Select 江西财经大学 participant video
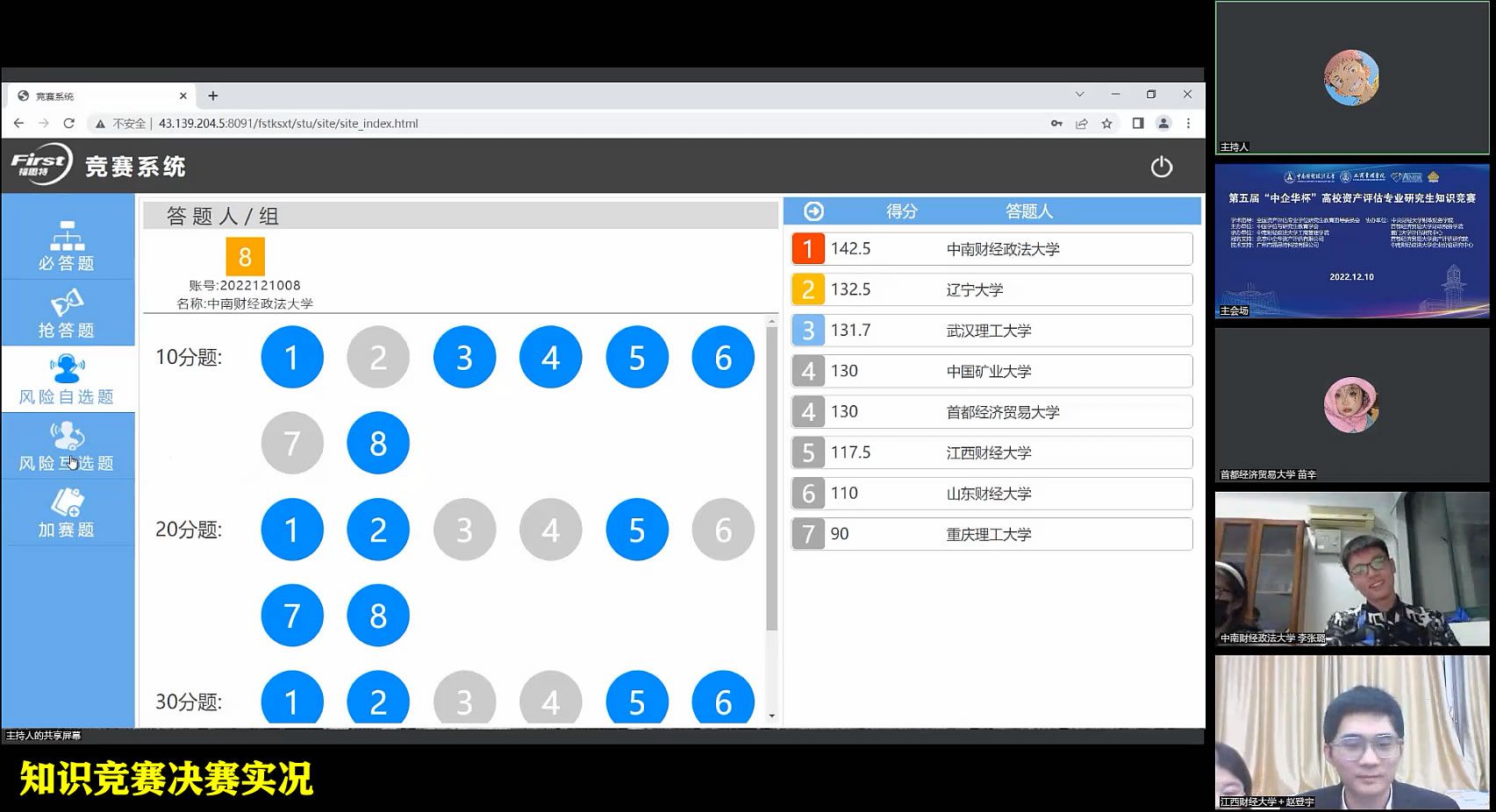Image resolution: width=1496 pixels, height=812 pixels. pos(1352,732)
